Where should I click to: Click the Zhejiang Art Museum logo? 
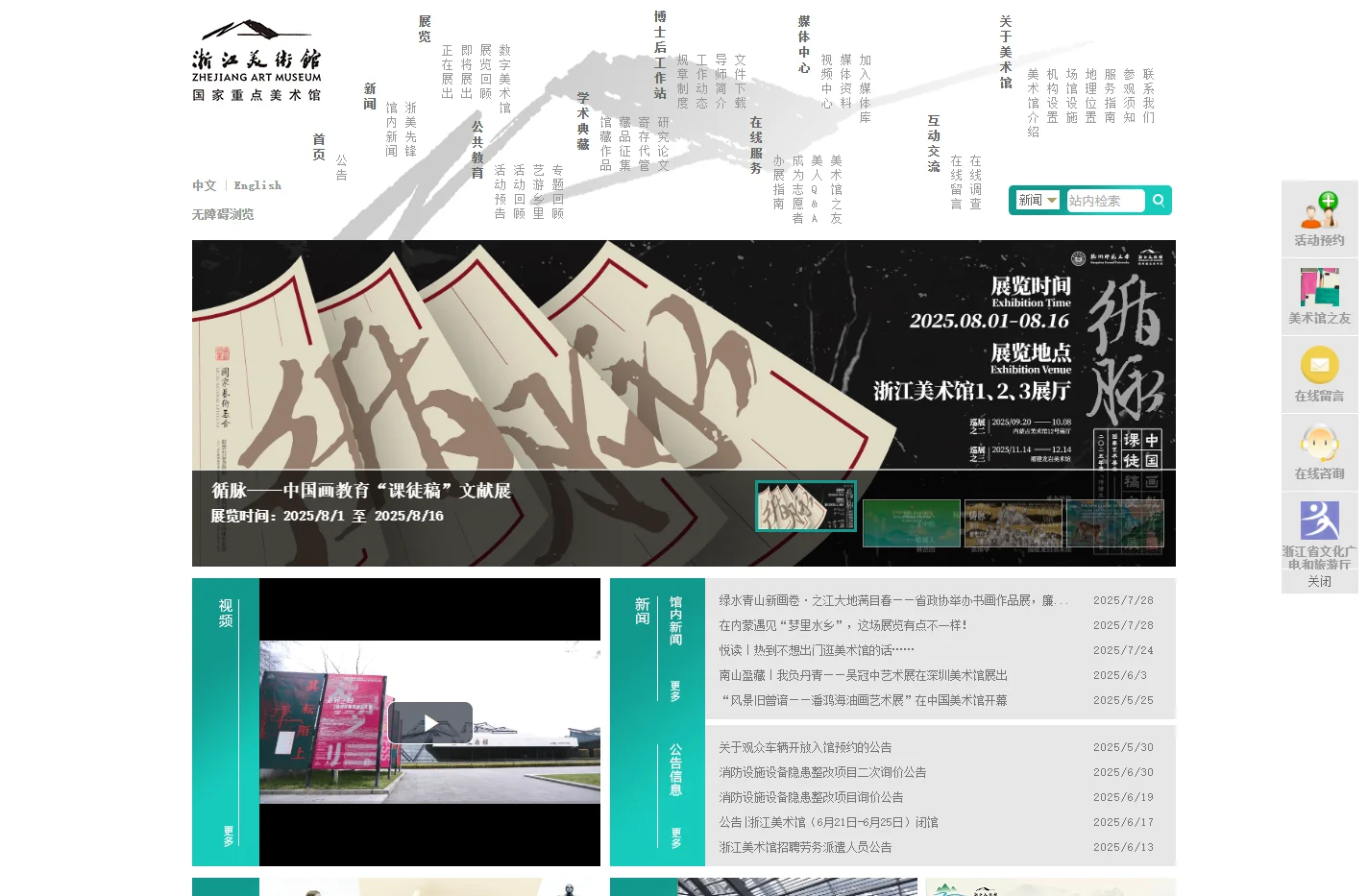click(256, 61)
